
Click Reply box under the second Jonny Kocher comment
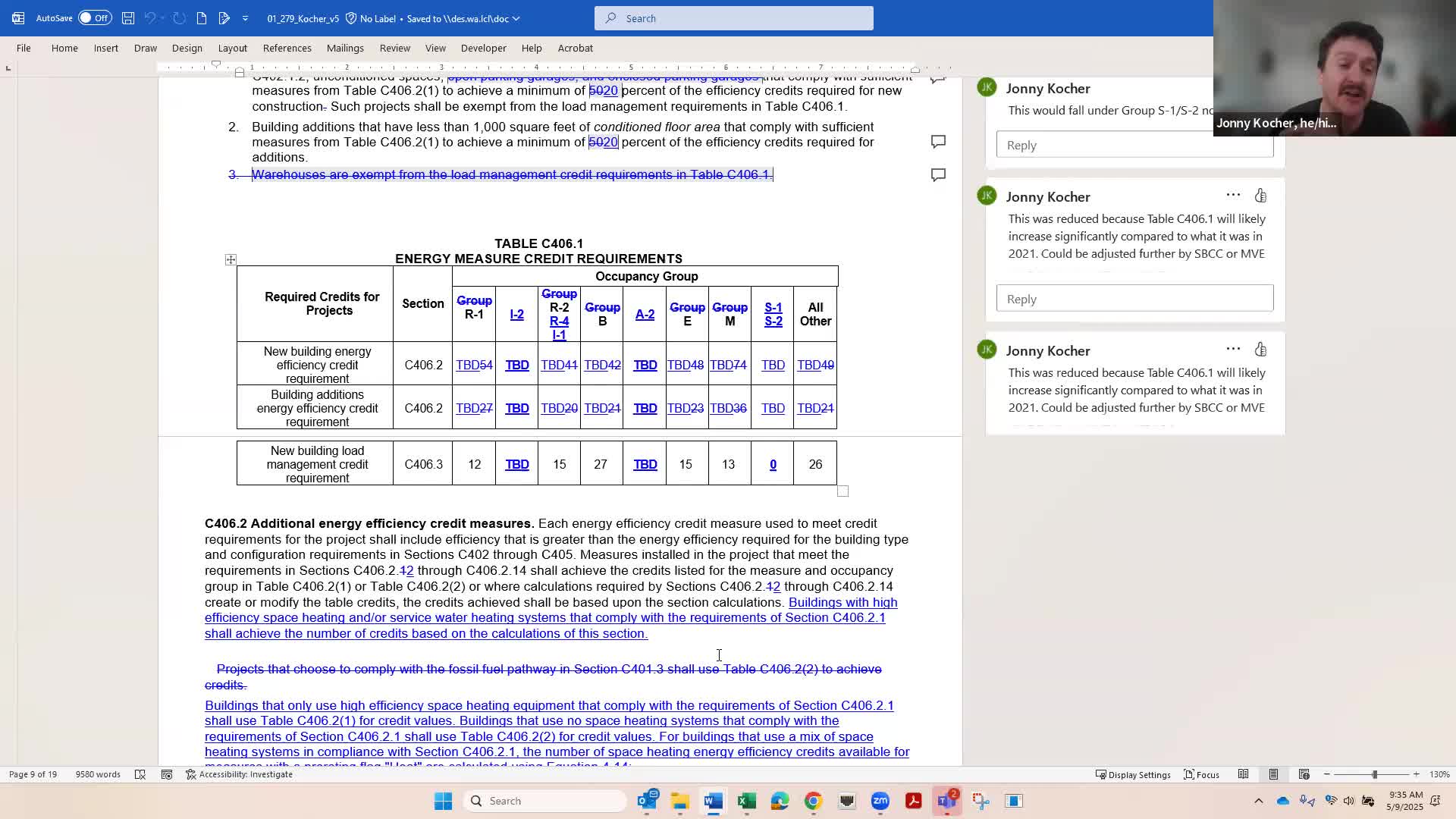(1134, 299)
